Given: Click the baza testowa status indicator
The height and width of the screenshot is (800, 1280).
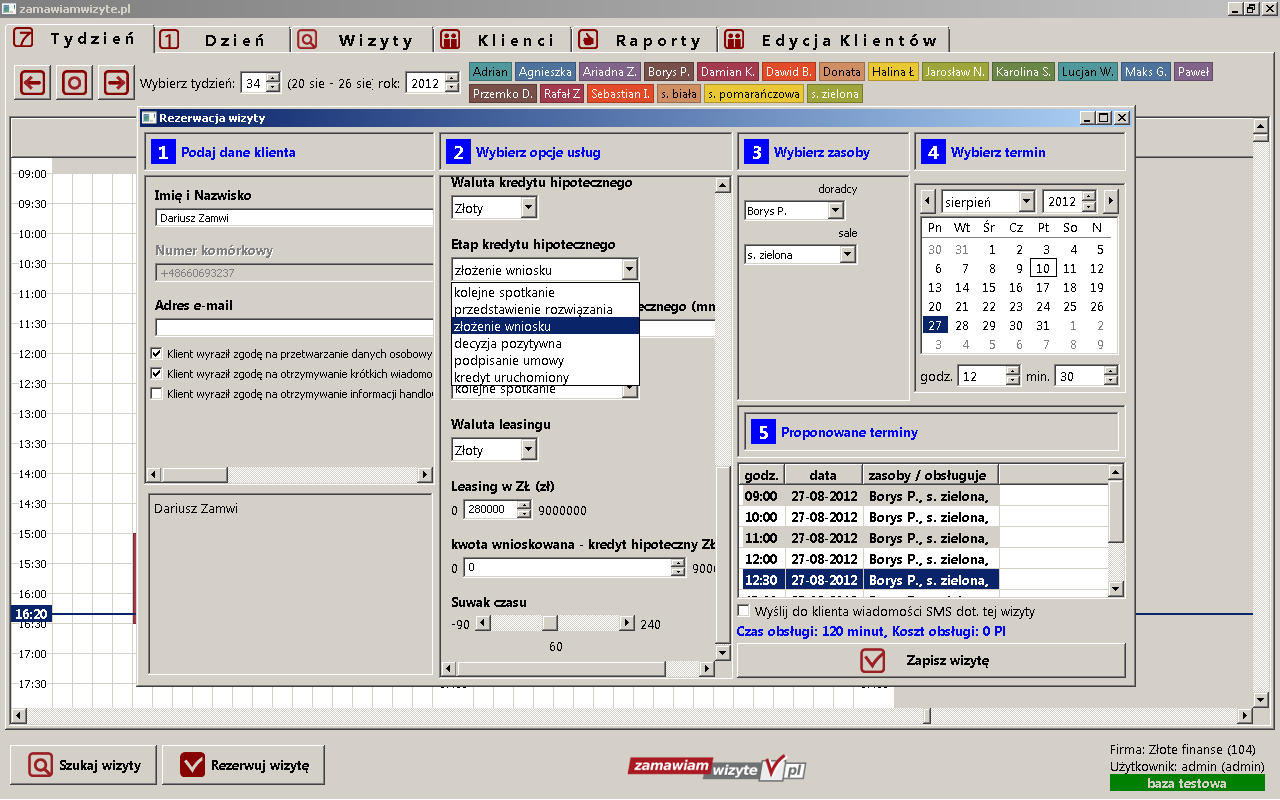Looking at the screenshot, I should point(1187,783).
